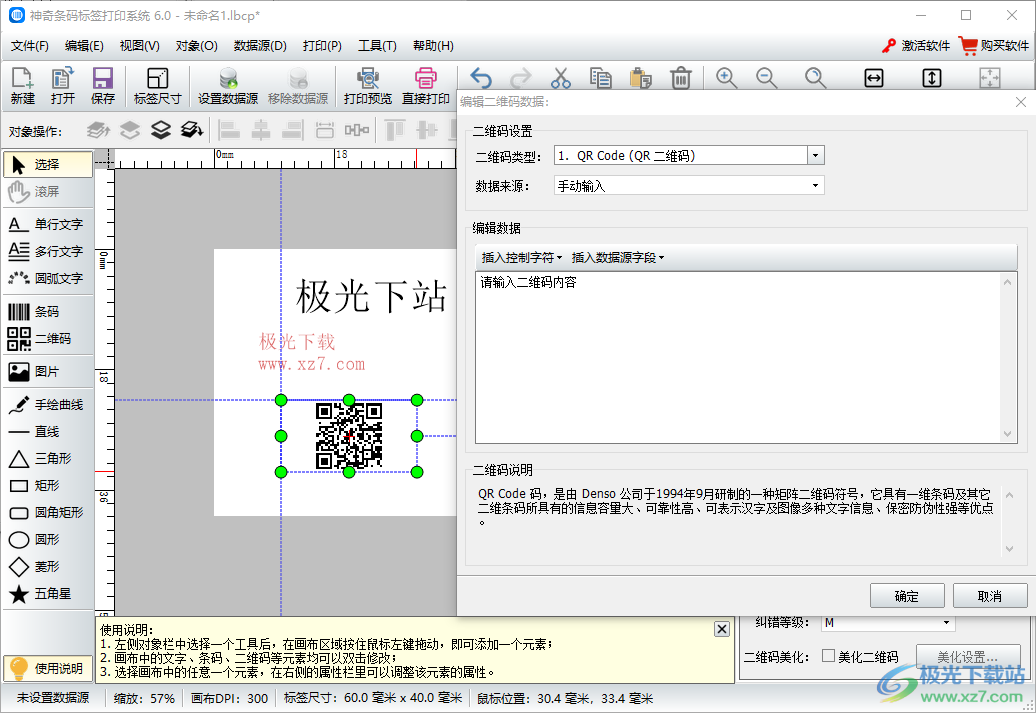Viewport: 1036px width, 713px height.
Task: Open the 标签尺寸 label size tool
Action: tap(157, 86)
